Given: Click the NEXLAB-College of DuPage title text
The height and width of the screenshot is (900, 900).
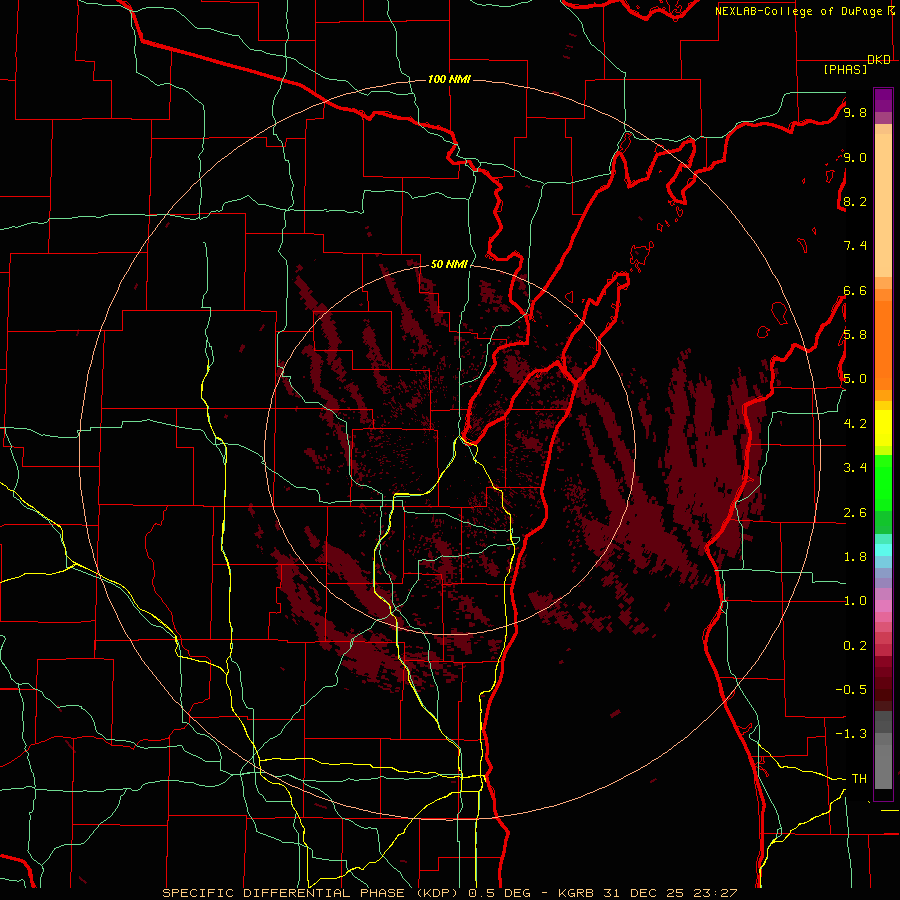Looking at the screenshot, I should (798, 11).
